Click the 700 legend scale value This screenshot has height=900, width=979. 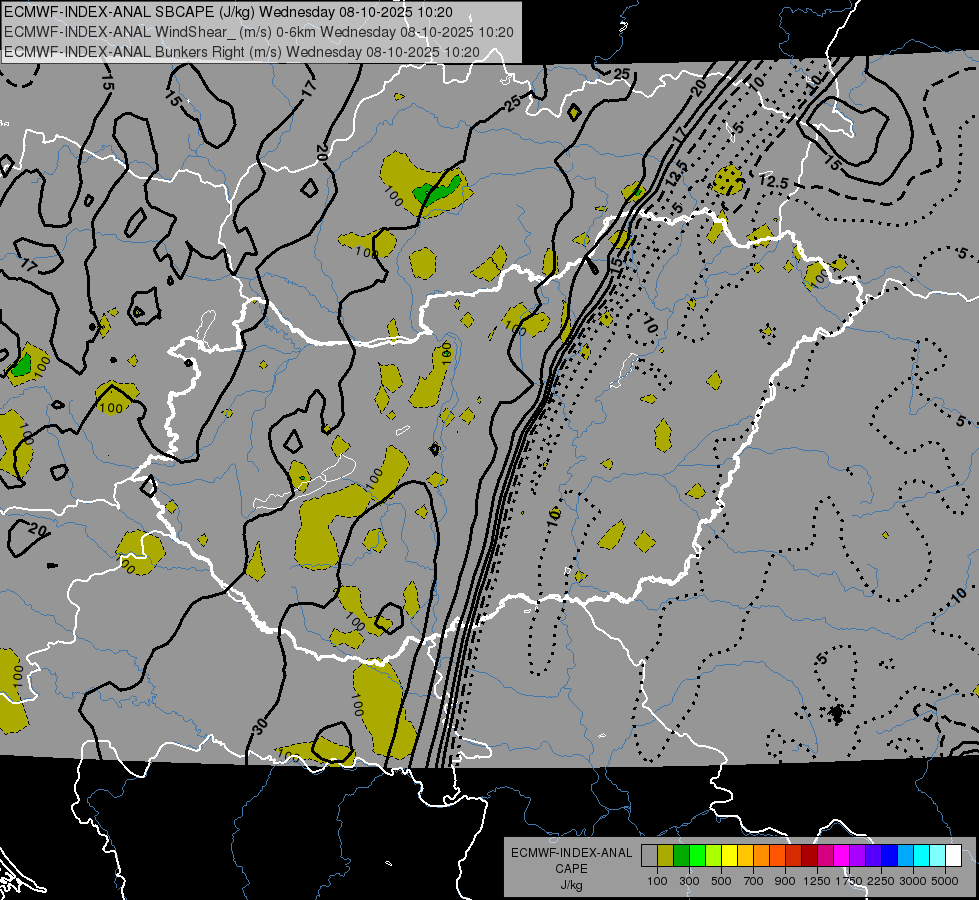[x=754, y=881]
